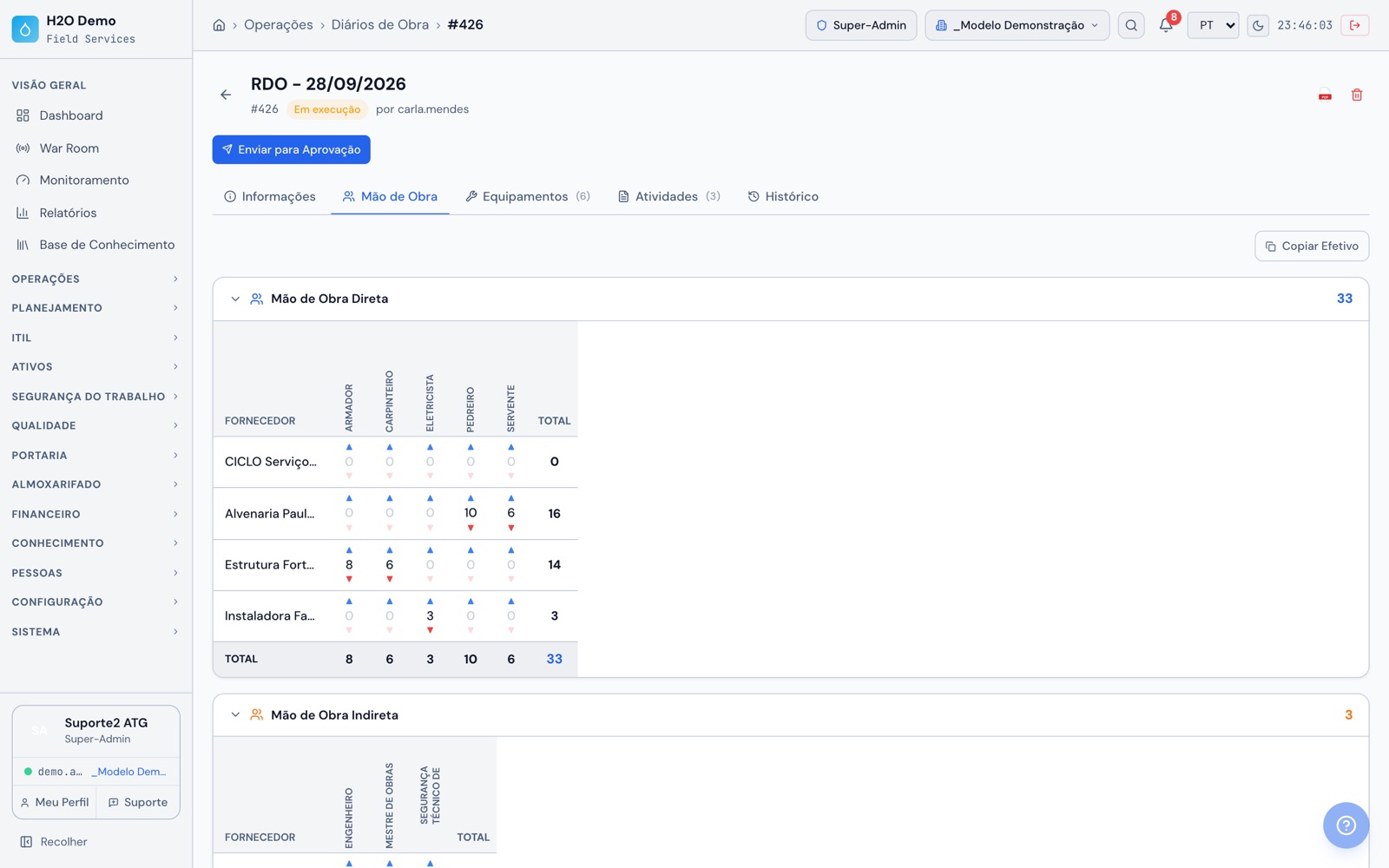
Task: Expand ALMOXARIFADO menu section
Action: [95, 484]
